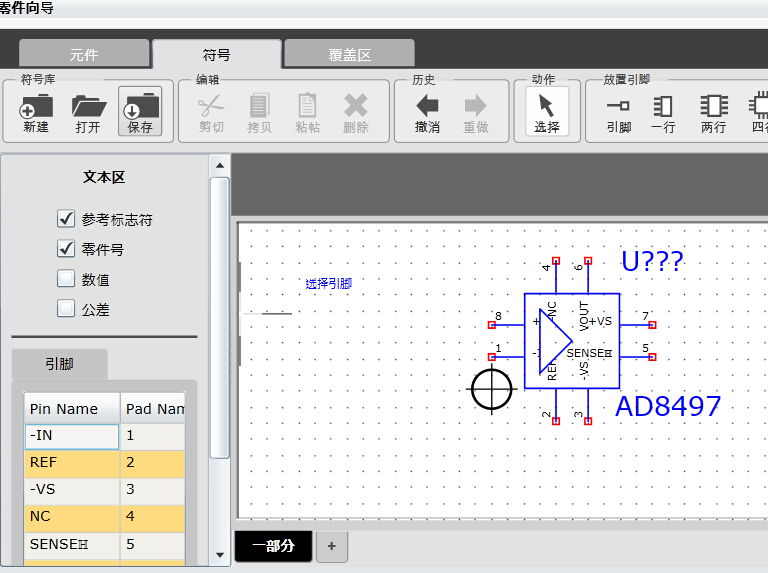This screenshot has width=768, height=573.
Task: Select pin 2 endpoint below the symbol
Action: click(x=556, y=421)
